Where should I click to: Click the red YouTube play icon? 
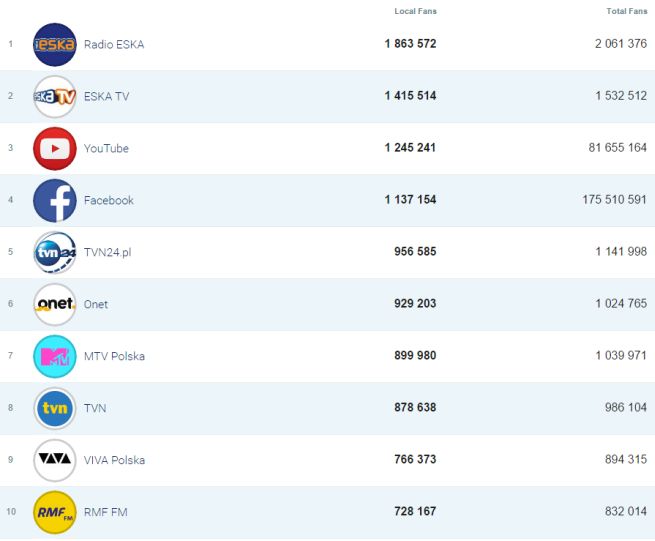click(x=54, y=149)
